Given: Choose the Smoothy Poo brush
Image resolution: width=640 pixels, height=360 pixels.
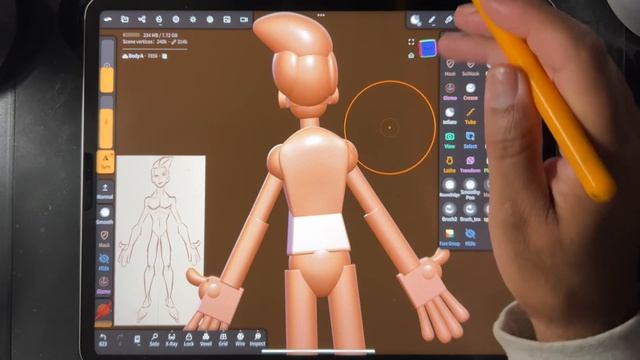Looking at the screenshot, I should [x=470, y=189].
